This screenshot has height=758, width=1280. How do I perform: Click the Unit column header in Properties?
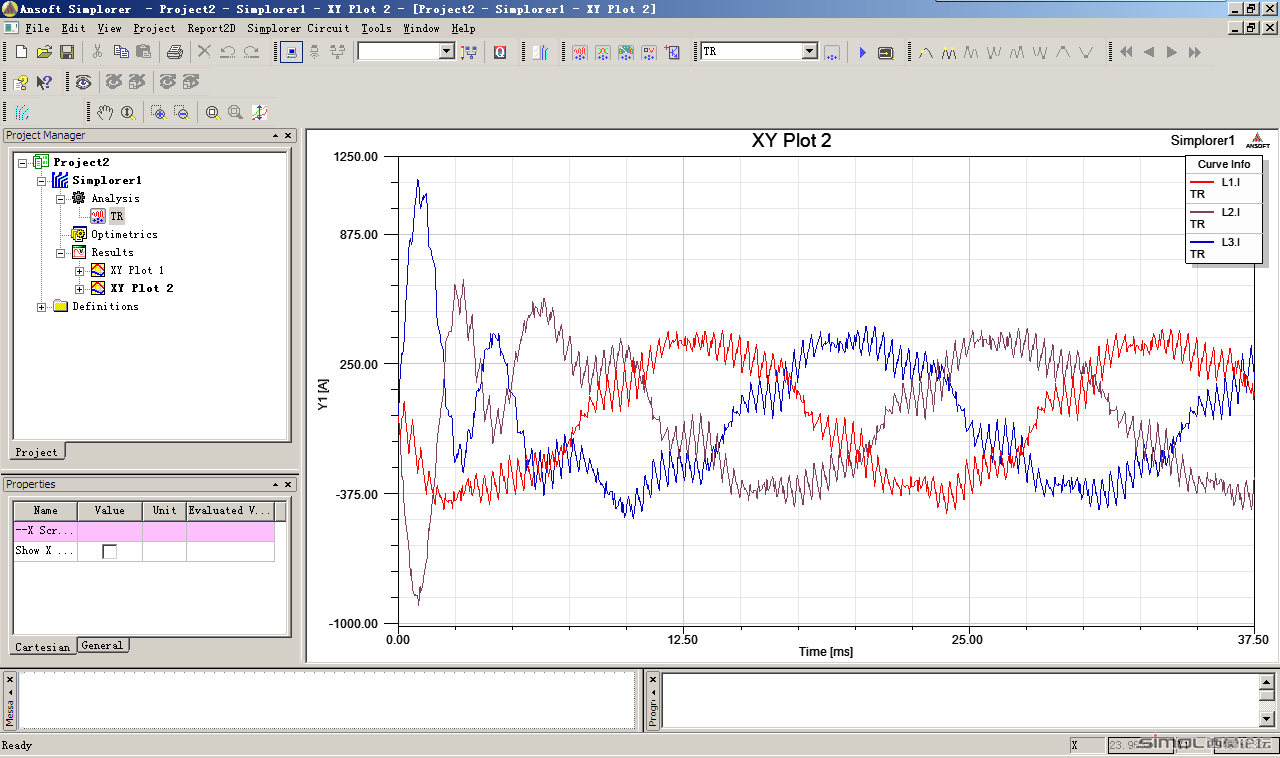pos(164,511)
